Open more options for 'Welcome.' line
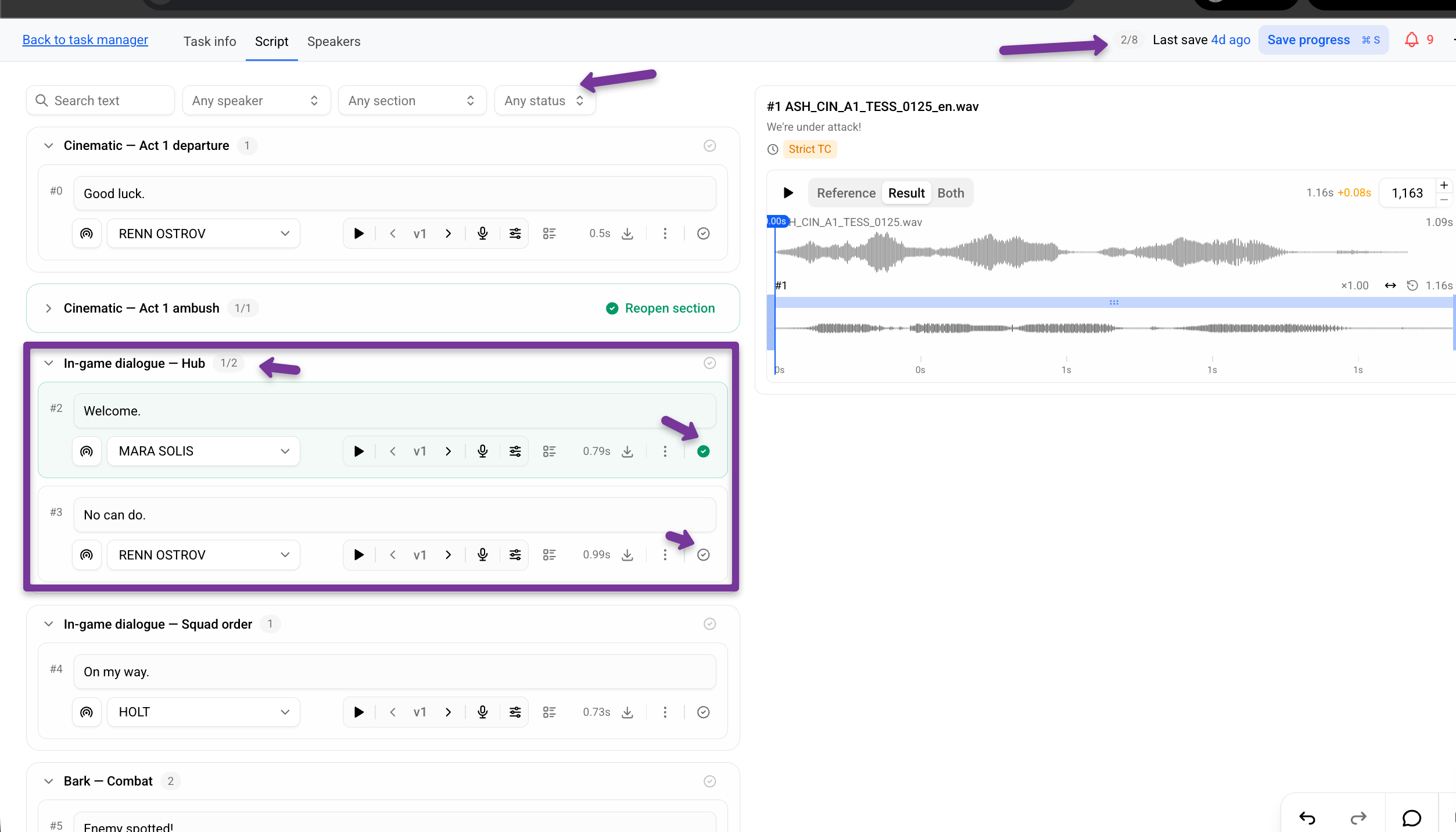 pyautogui.click(x=665, y=451)
